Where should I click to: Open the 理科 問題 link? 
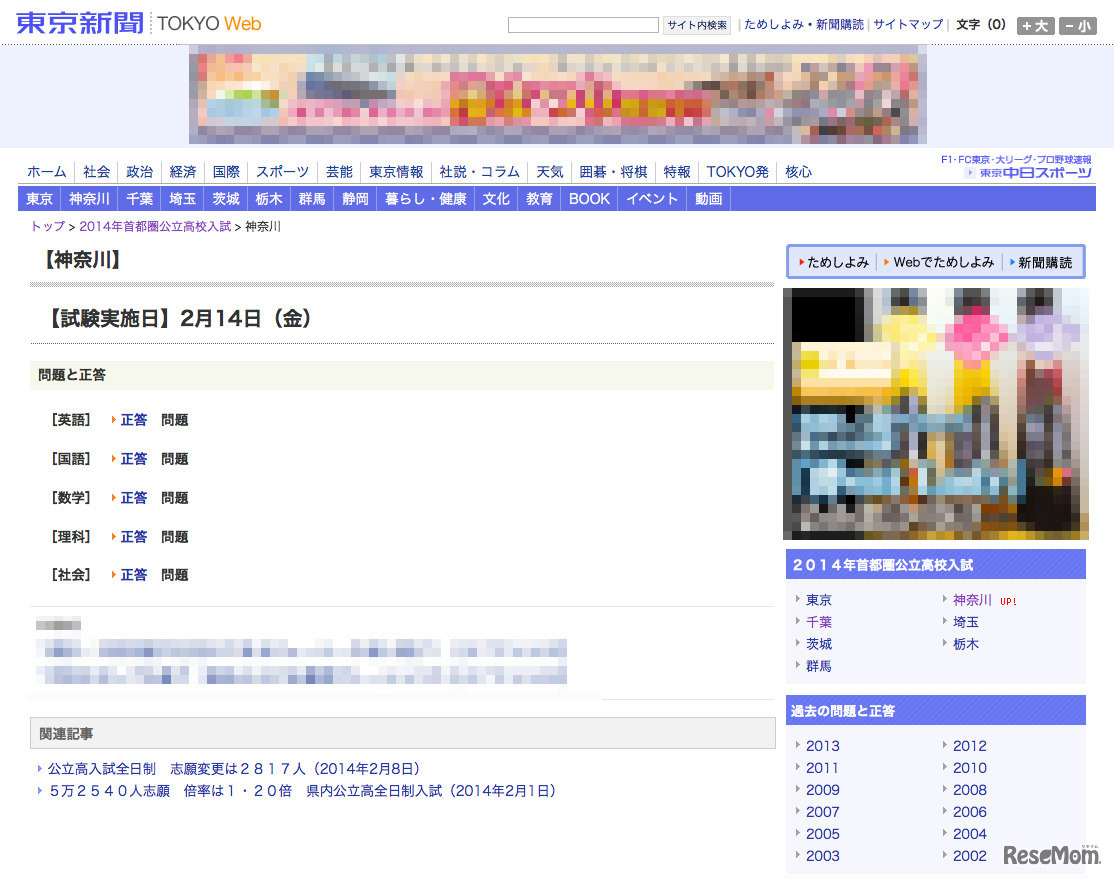tap(174, 537)
